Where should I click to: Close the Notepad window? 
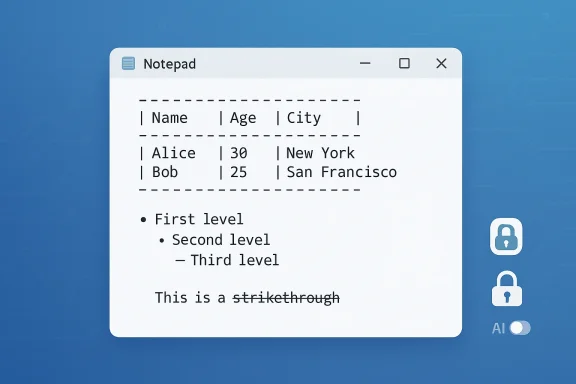click(x=441, y=63)
